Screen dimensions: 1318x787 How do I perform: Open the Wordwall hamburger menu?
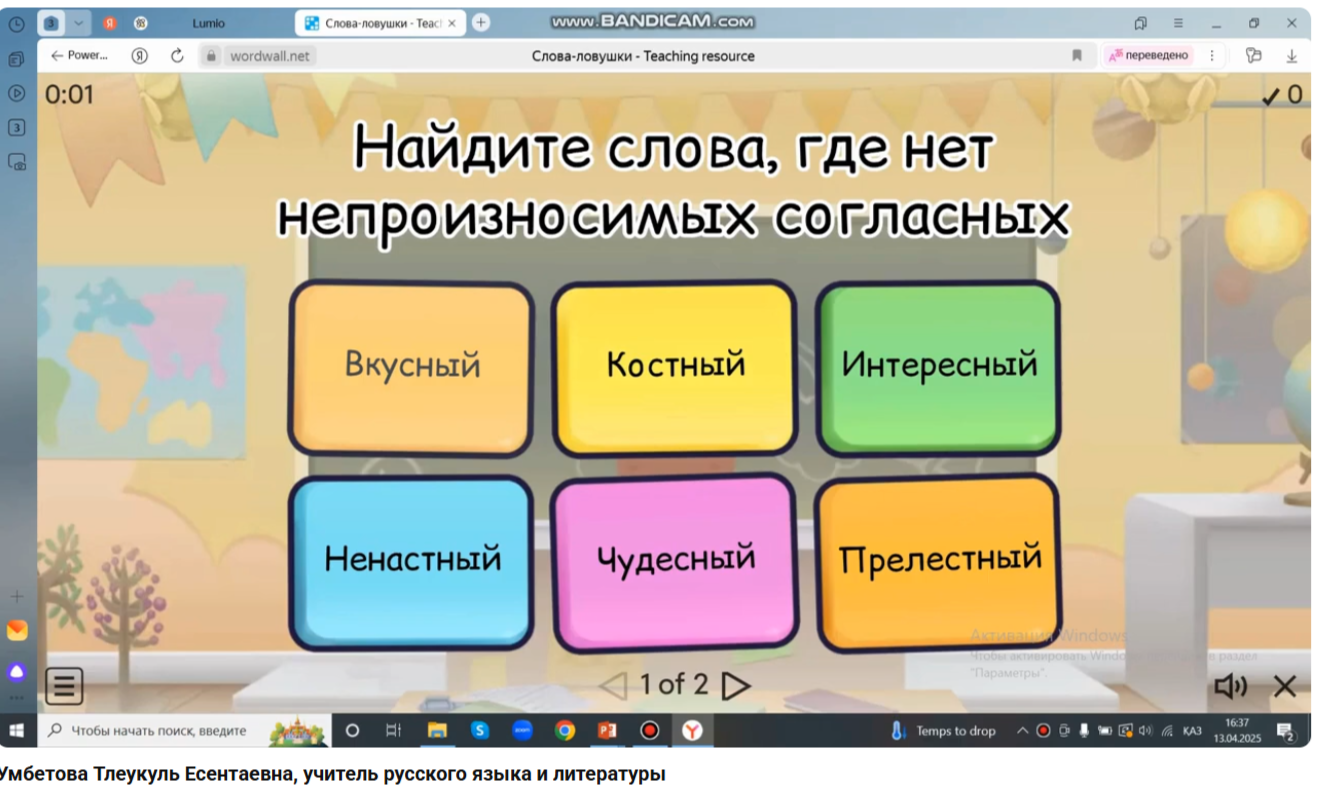tap(64, 686)
